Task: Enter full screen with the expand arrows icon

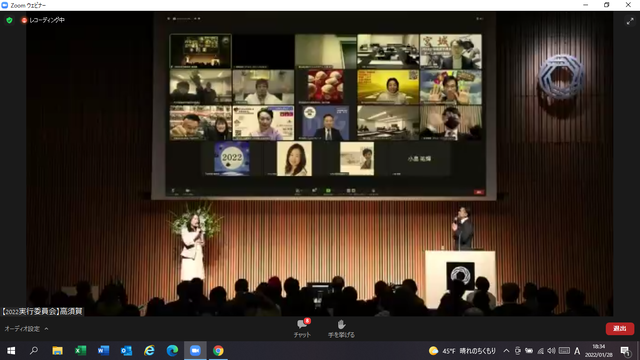Action: [x=630, y=21]
